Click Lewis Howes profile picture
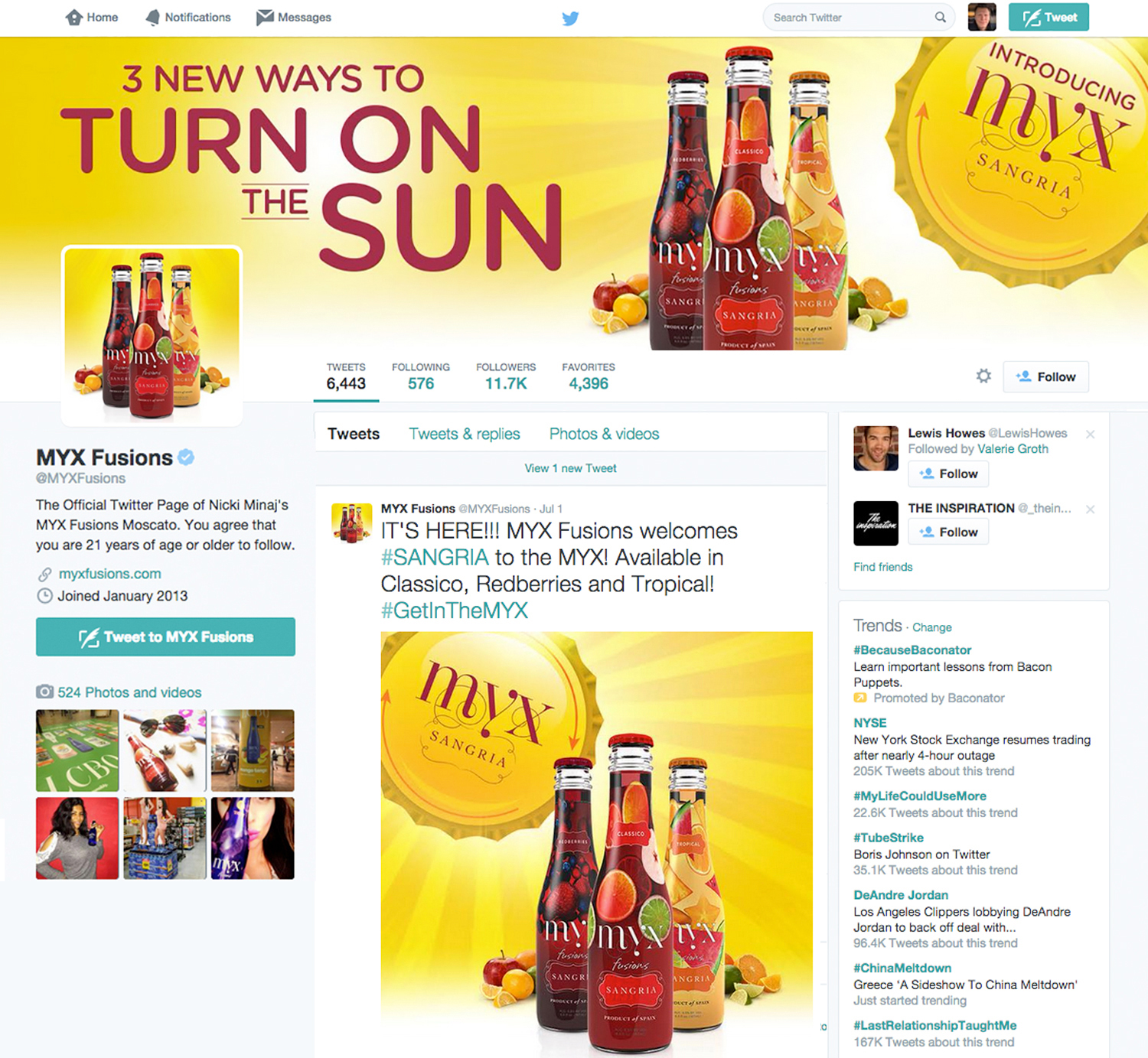 click(x=876, y=448)
